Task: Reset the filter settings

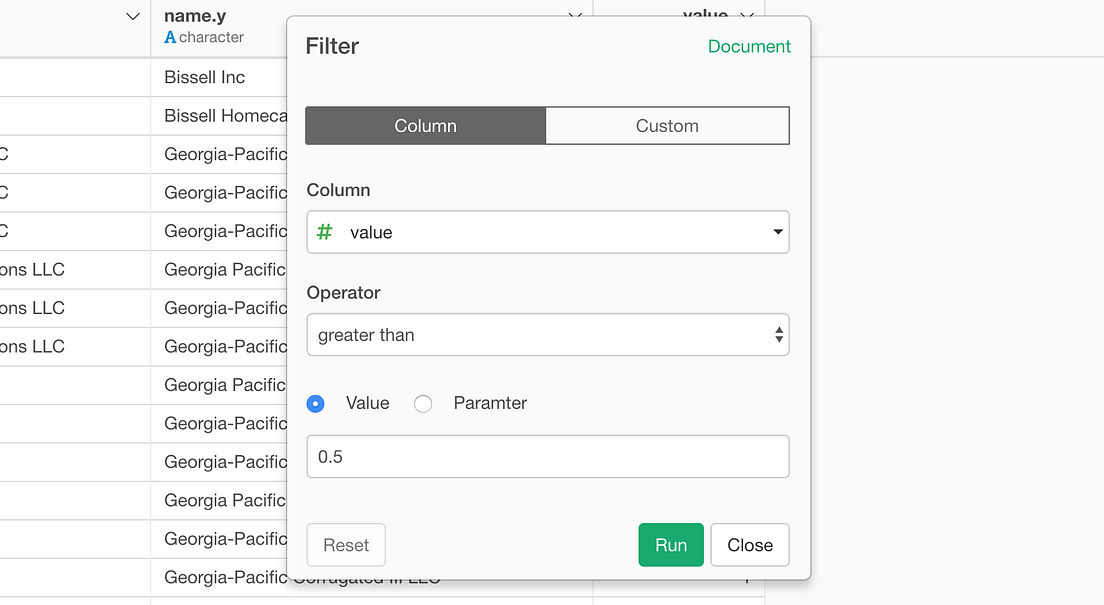Action: [x=345, y=545]
